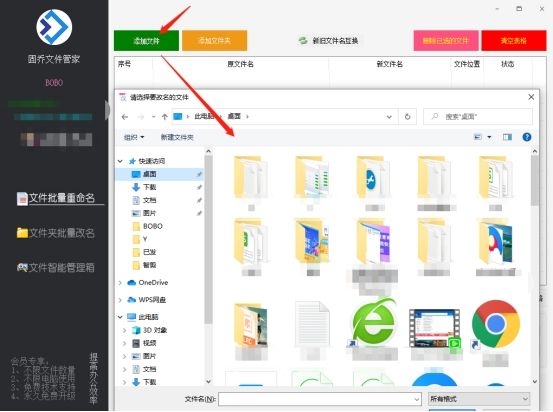Select the blank text document file
This screenshot has height=412, width=553.
pyautogui.click(x=312, y=324)
